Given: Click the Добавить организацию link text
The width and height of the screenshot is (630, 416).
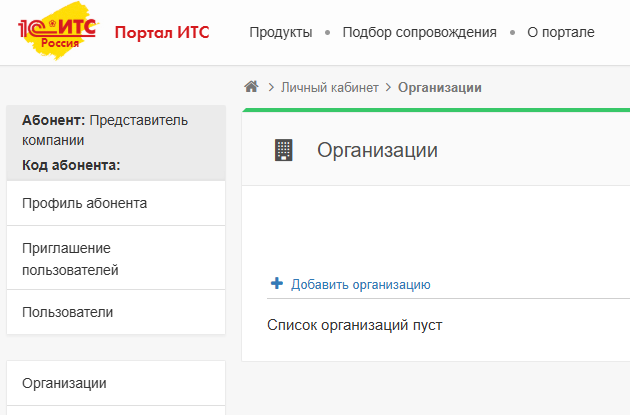Looking at the screenshot, I should [x=360, y=285].
